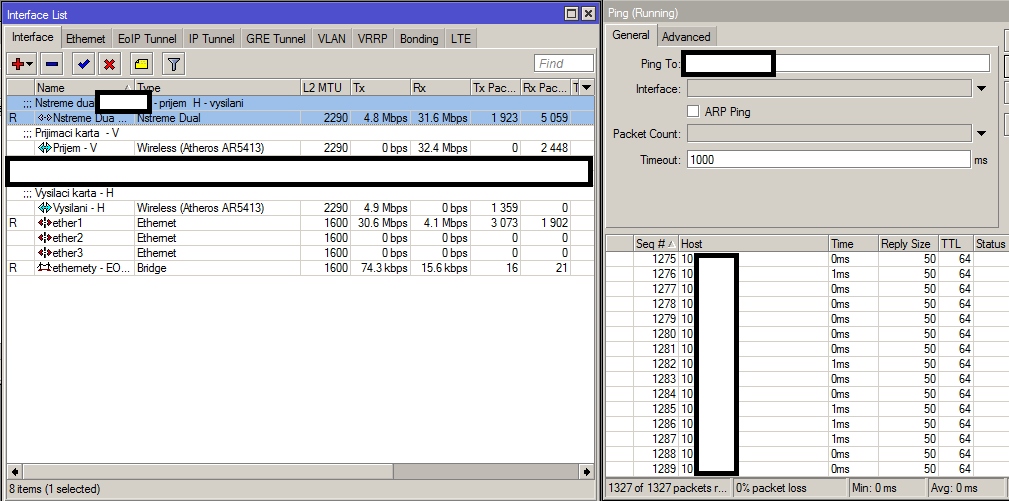This screenshot has width=1009, height=501.
Task: Click the blue minus Remove button
Action: click(x=52, y=64)
